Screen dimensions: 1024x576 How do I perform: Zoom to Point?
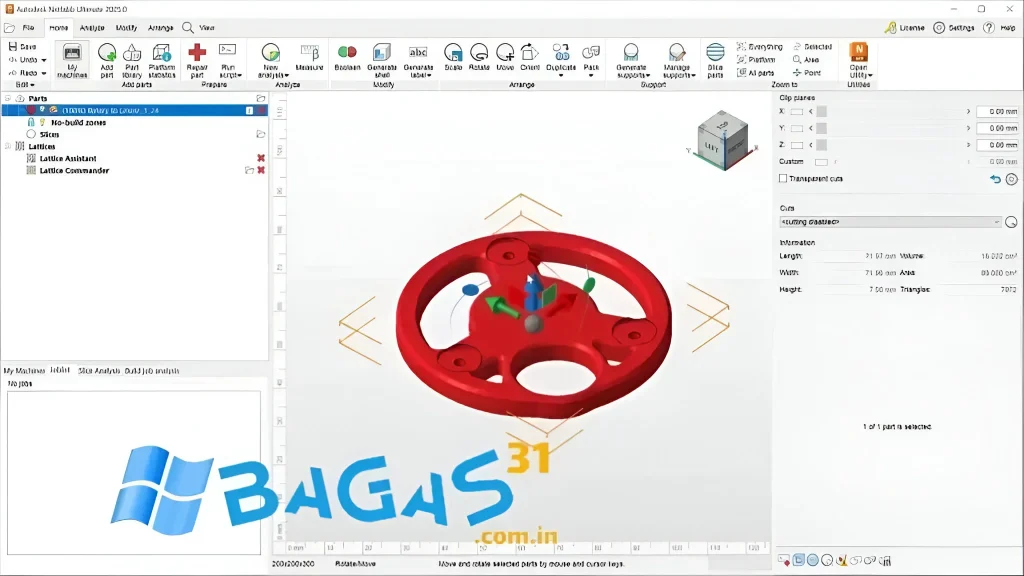807,72
